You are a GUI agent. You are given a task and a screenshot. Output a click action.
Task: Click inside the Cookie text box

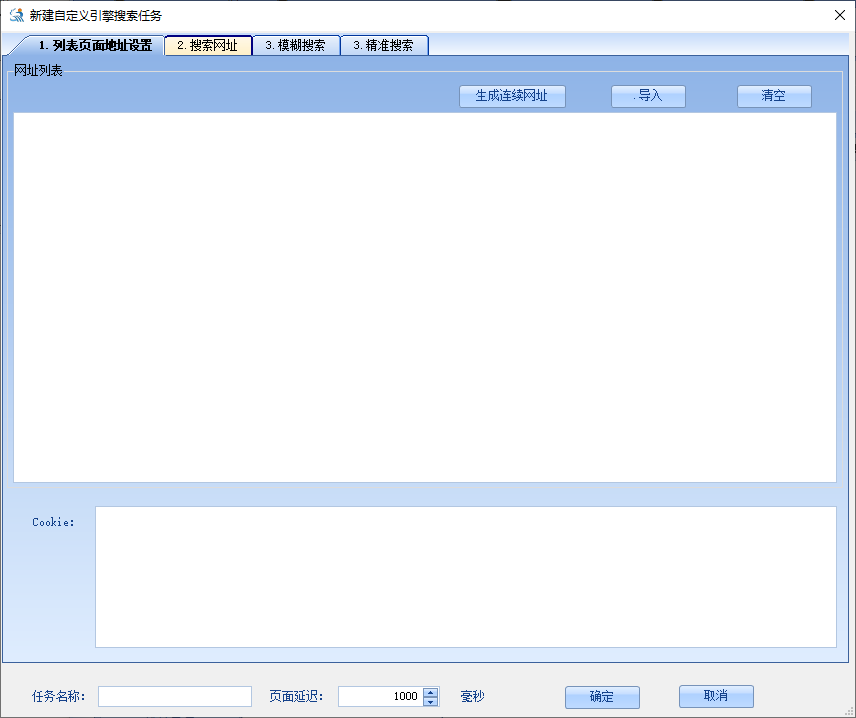[465, 576]
